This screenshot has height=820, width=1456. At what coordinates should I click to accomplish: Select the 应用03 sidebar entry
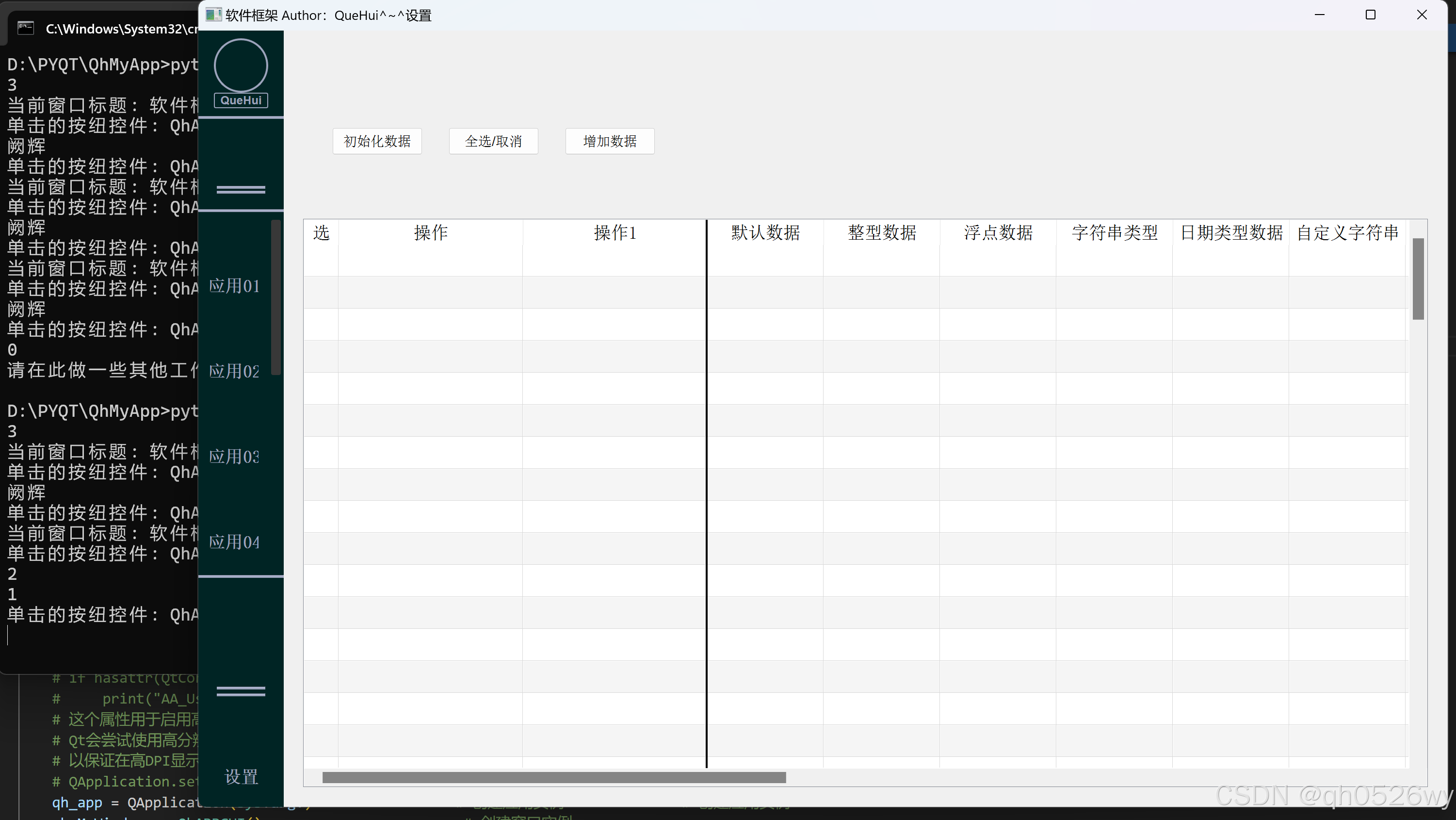pos(235,457)
